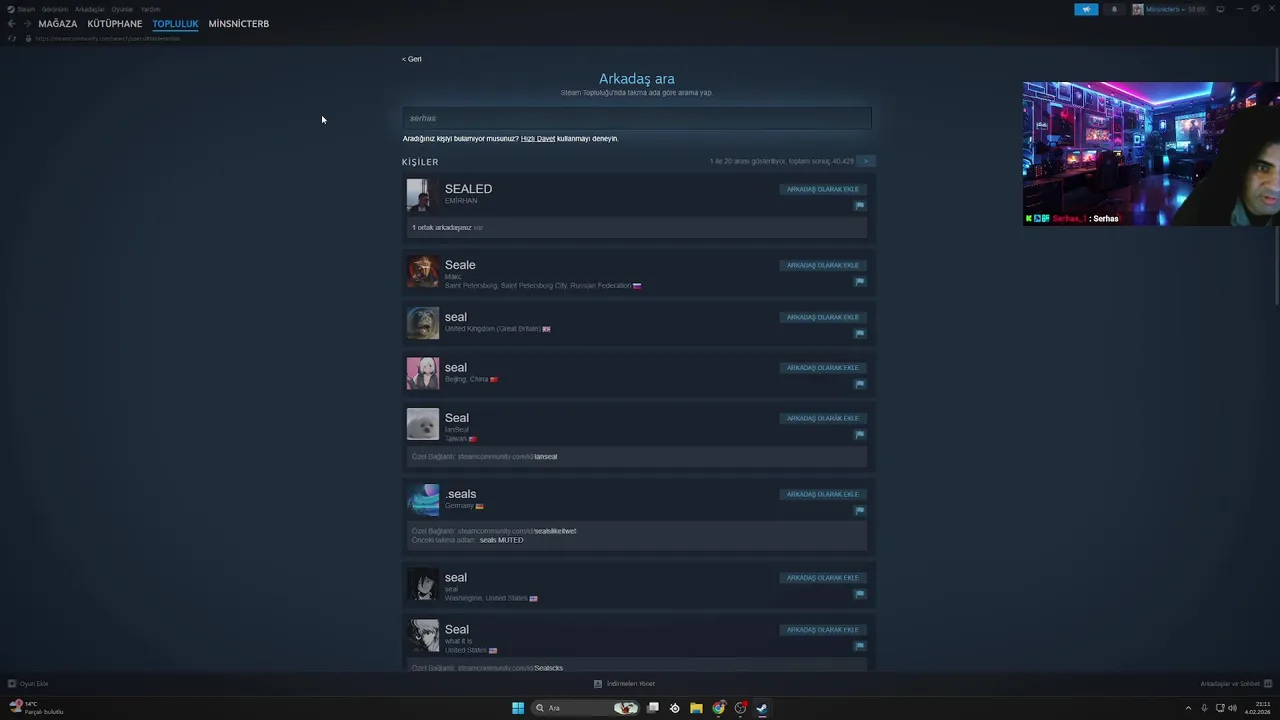Viewport: 1280px width, 720px height.
Task: Open Task View in the taskbar
Action: pos(653,708)
